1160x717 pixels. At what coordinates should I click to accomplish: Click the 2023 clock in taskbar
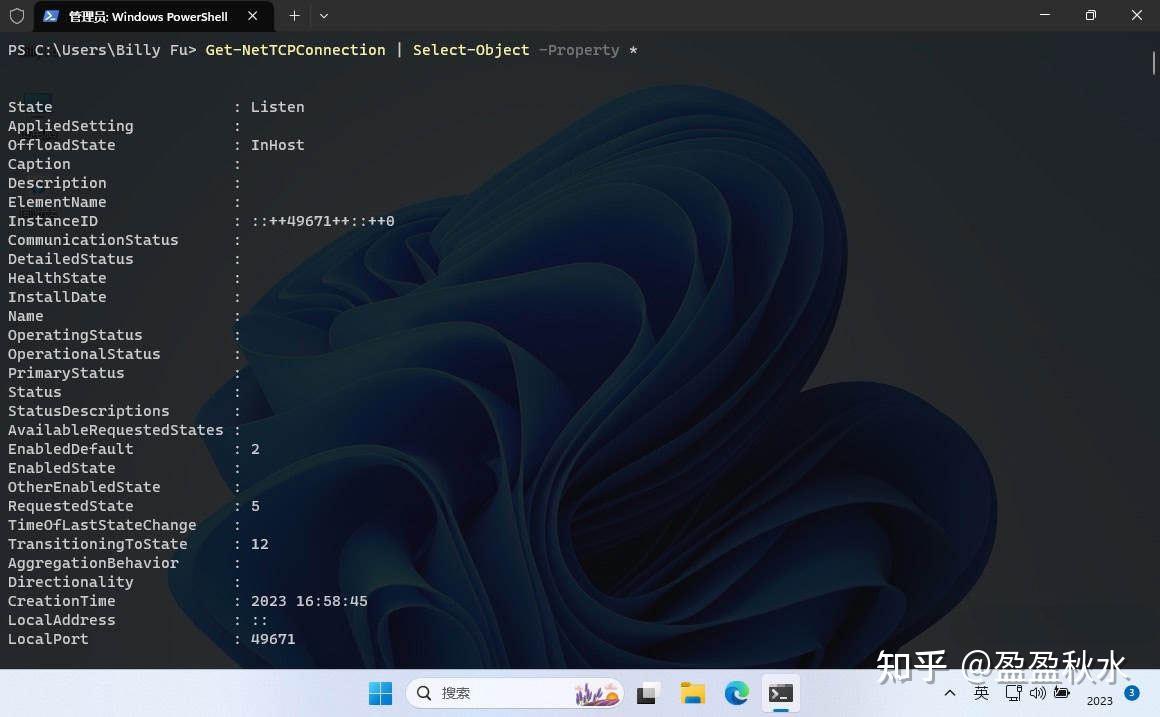1099,700
